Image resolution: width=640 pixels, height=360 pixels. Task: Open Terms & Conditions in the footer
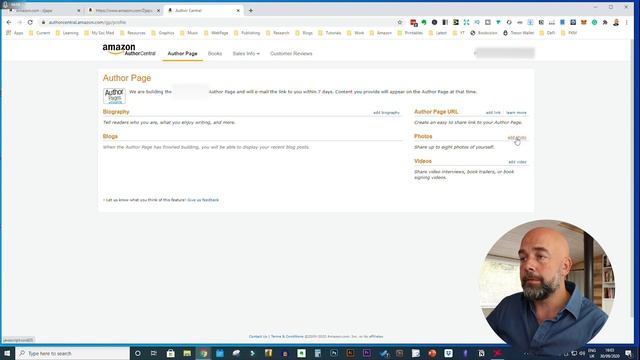(287, 337)
